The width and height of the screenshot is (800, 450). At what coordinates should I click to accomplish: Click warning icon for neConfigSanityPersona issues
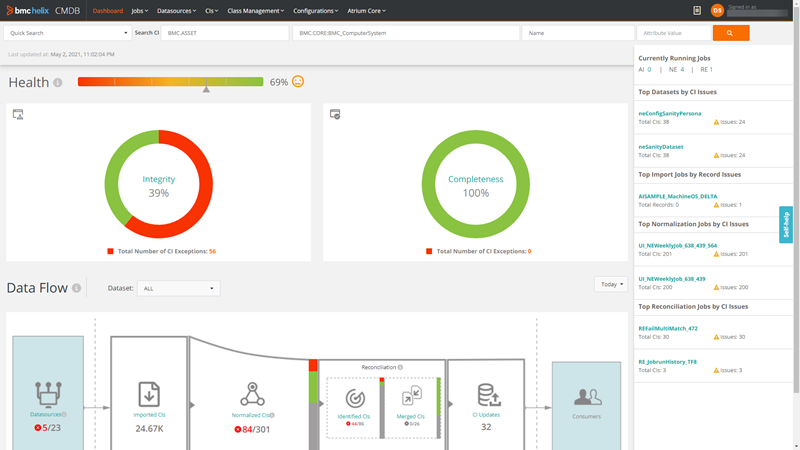point(716,122)
